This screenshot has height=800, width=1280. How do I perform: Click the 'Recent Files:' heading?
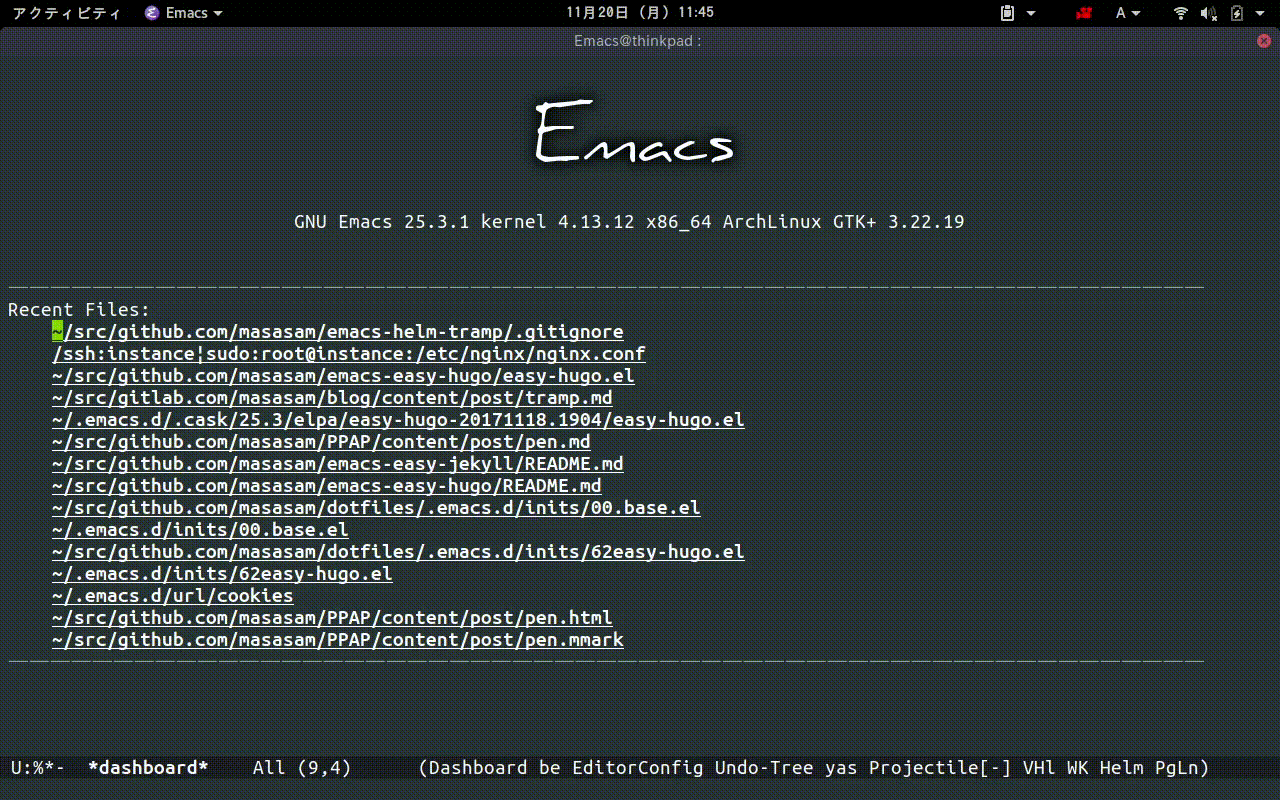(79, 310)
